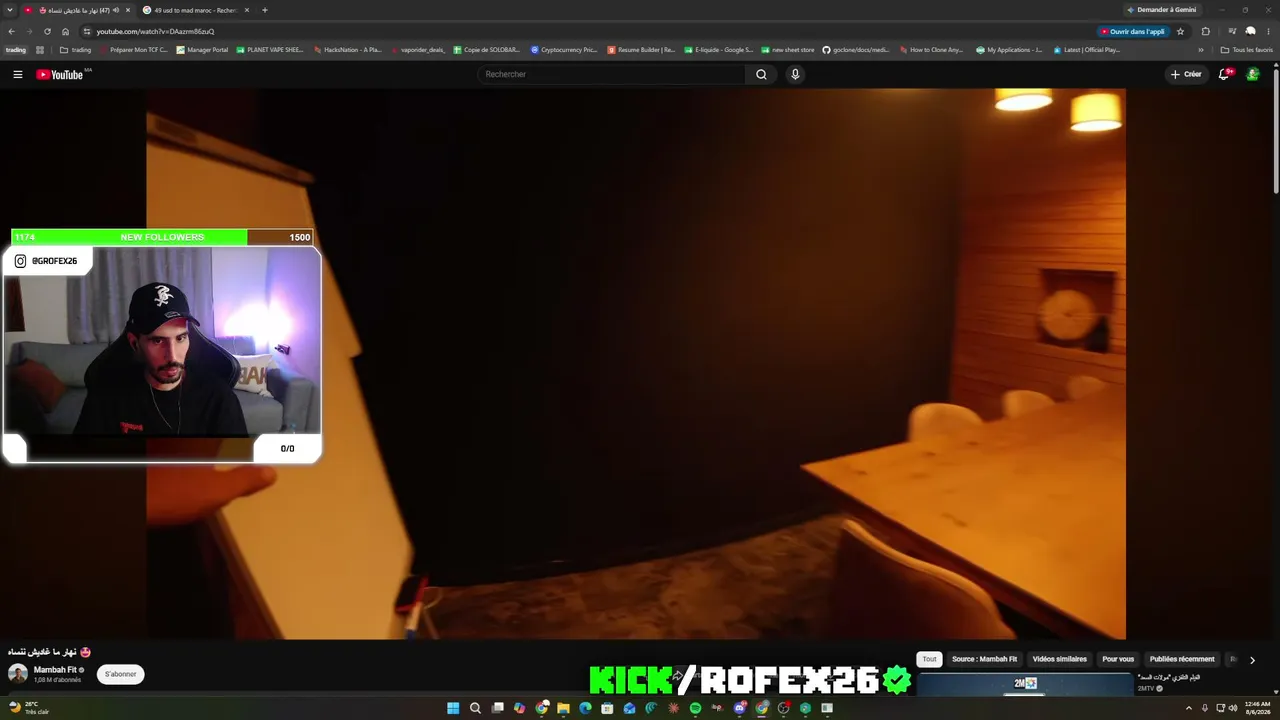Switch to the '49 usd to mad maroc' tab

pyautogui.click(x=196, y=10)
